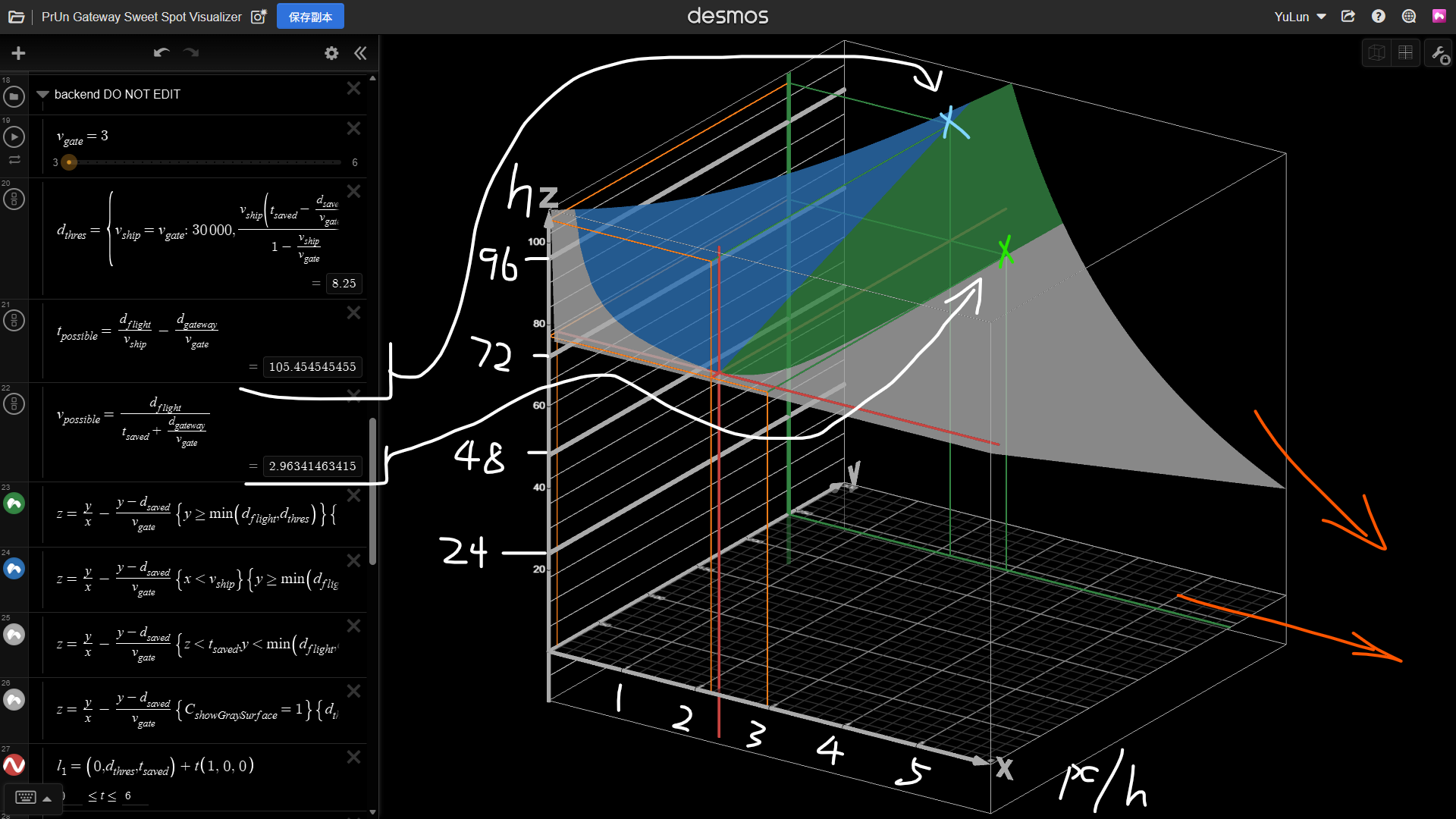
Task: Open the graph settings wrench
Action: (1438, 53)
